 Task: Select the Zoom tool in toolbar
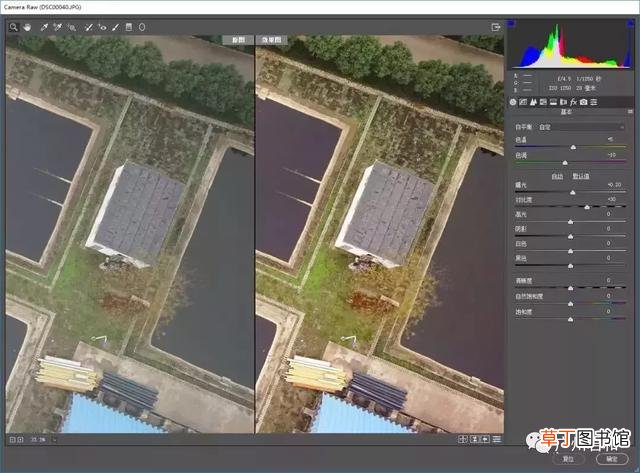click(13, 27)
